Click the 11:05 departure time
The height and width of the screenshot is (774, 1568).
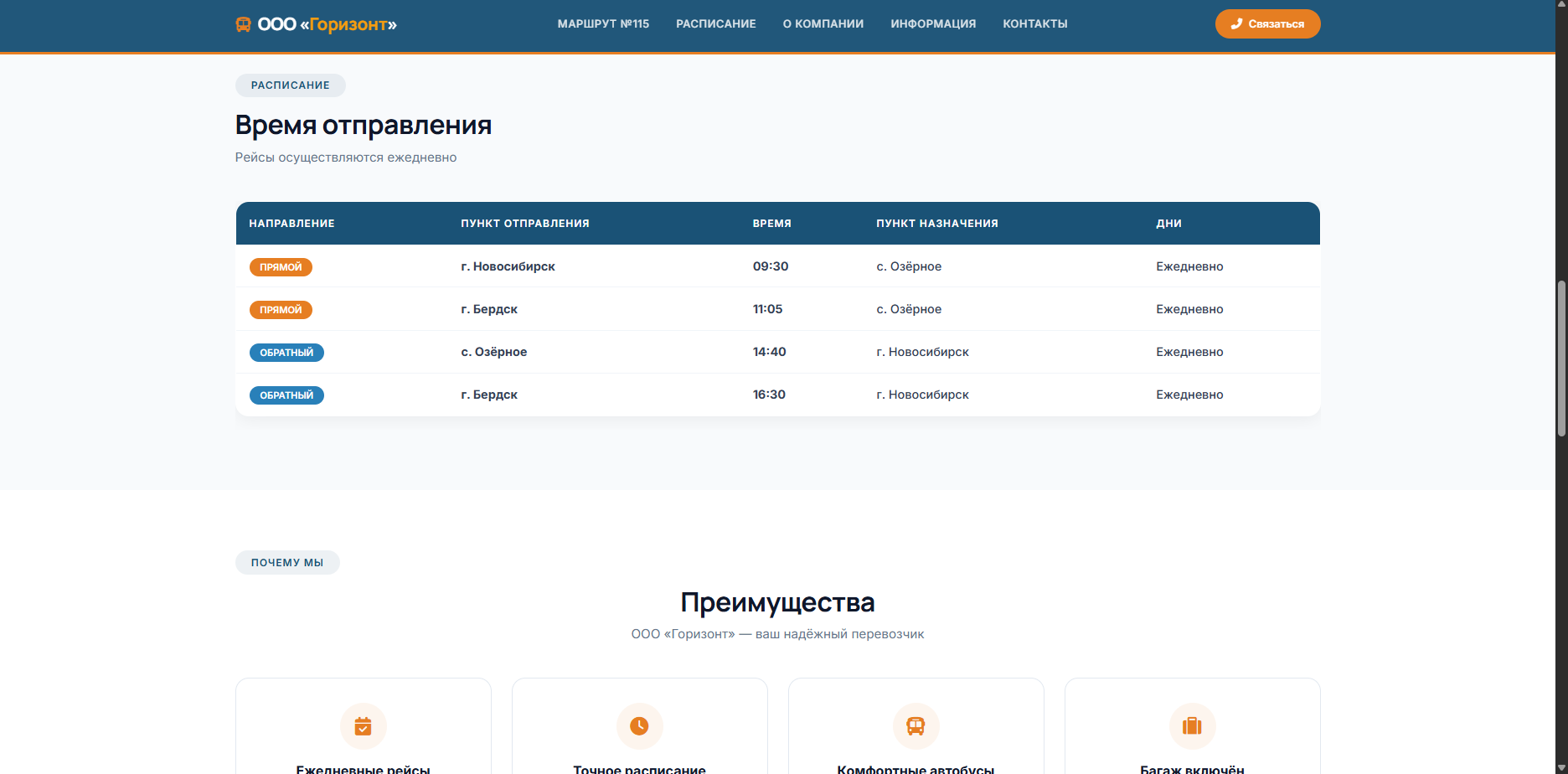pyautogui.click(x=767, y=309)
